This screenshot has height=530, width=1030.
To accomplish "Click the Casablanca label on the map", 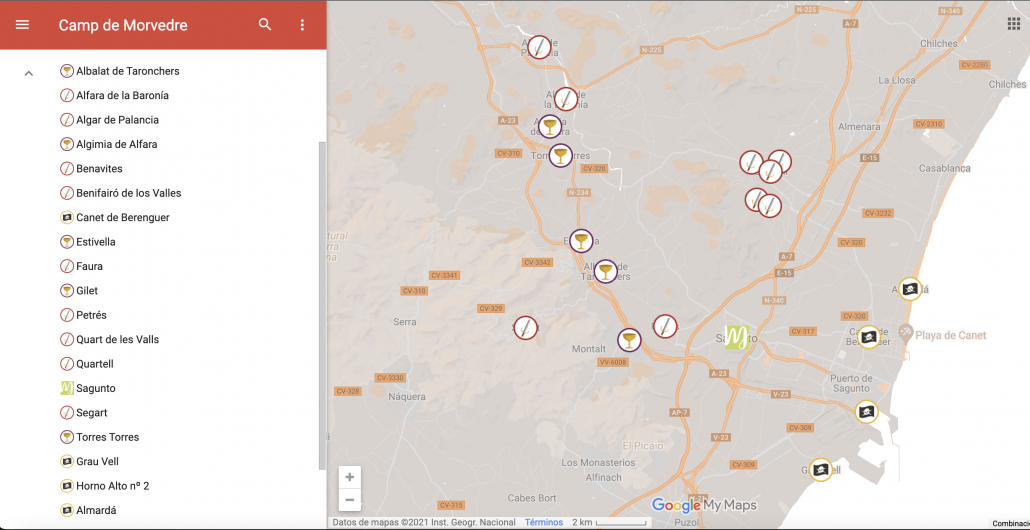I will pos(945,168).
